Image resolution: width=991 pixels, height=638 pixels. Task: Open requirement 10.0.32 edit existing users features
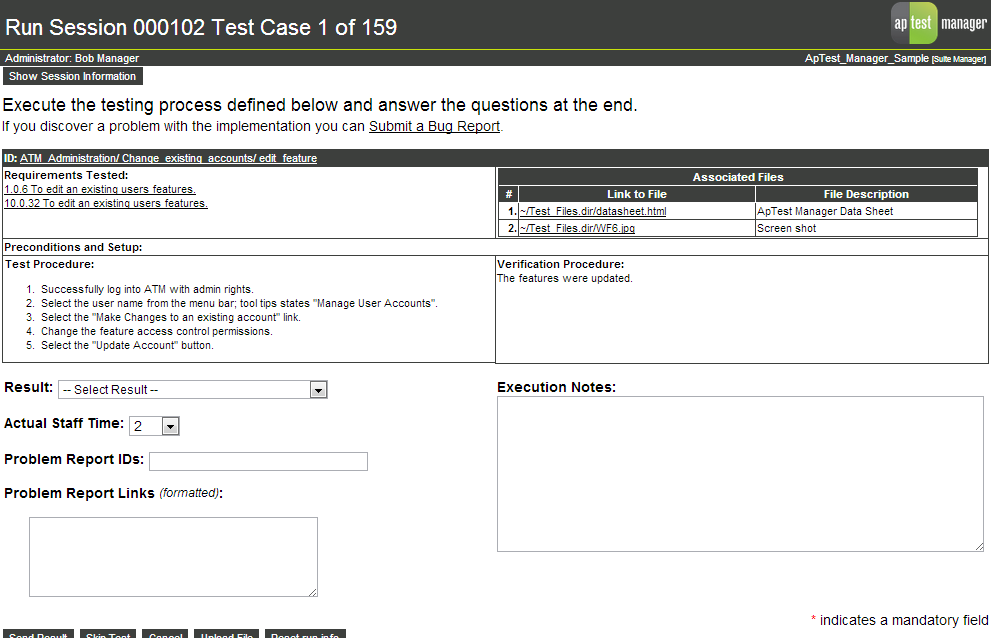tap(106, 203)
